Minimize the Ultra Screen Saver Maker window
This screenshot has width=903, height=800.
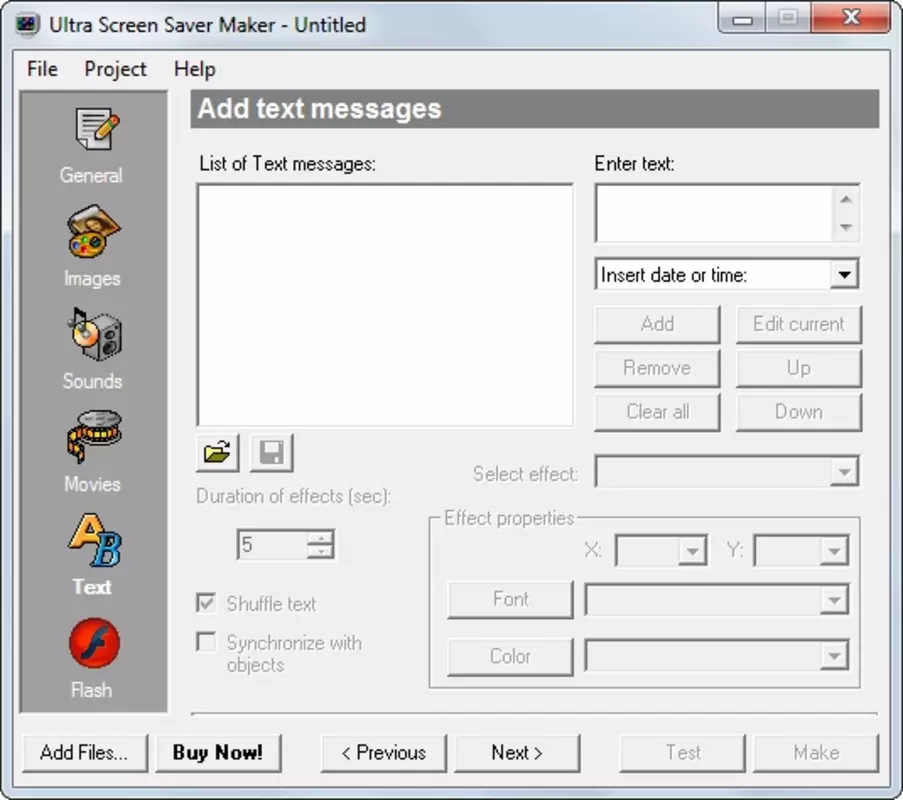point(742,20)
